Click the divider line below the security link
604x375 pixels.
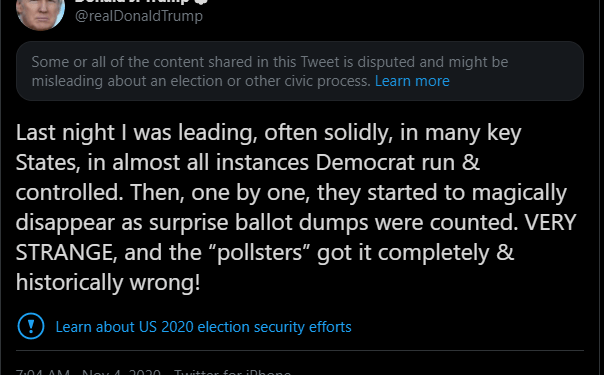click(x=300, y=350)
